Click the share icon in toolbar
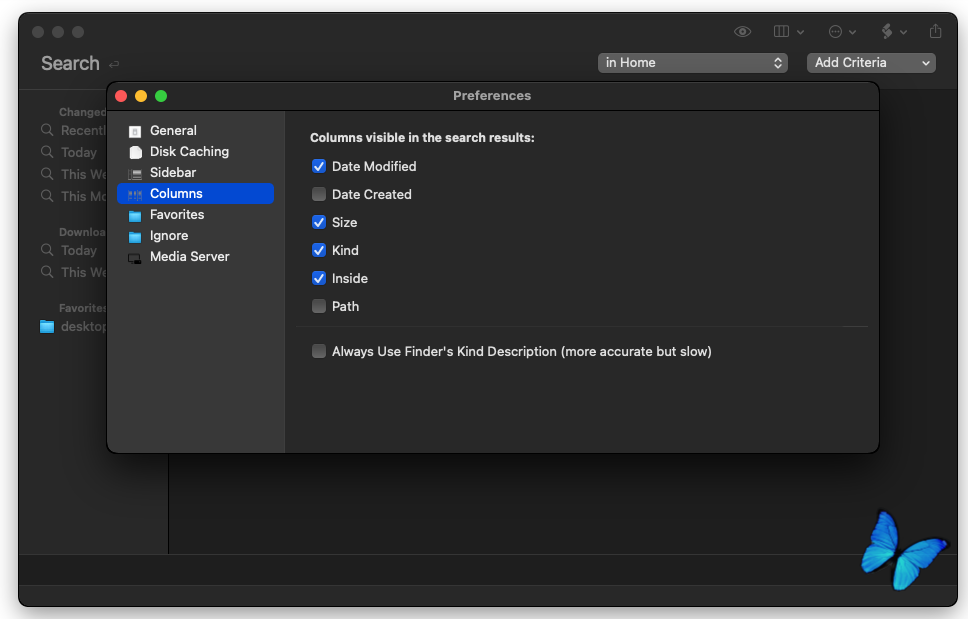Viewport: 968px width, 619px height. pos(935,32)
